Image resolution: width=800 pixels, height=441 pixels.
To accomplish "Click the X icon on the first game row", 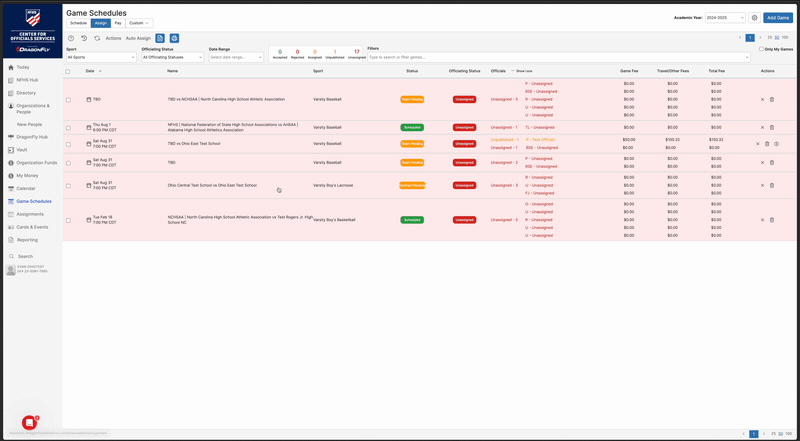I will pos(762,99).
